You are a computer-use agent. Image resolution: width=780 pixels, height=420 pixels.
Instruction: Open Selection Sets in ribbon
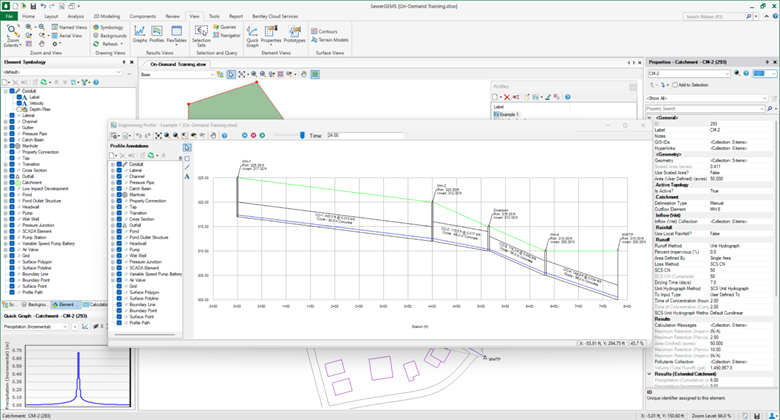[201, 36]
